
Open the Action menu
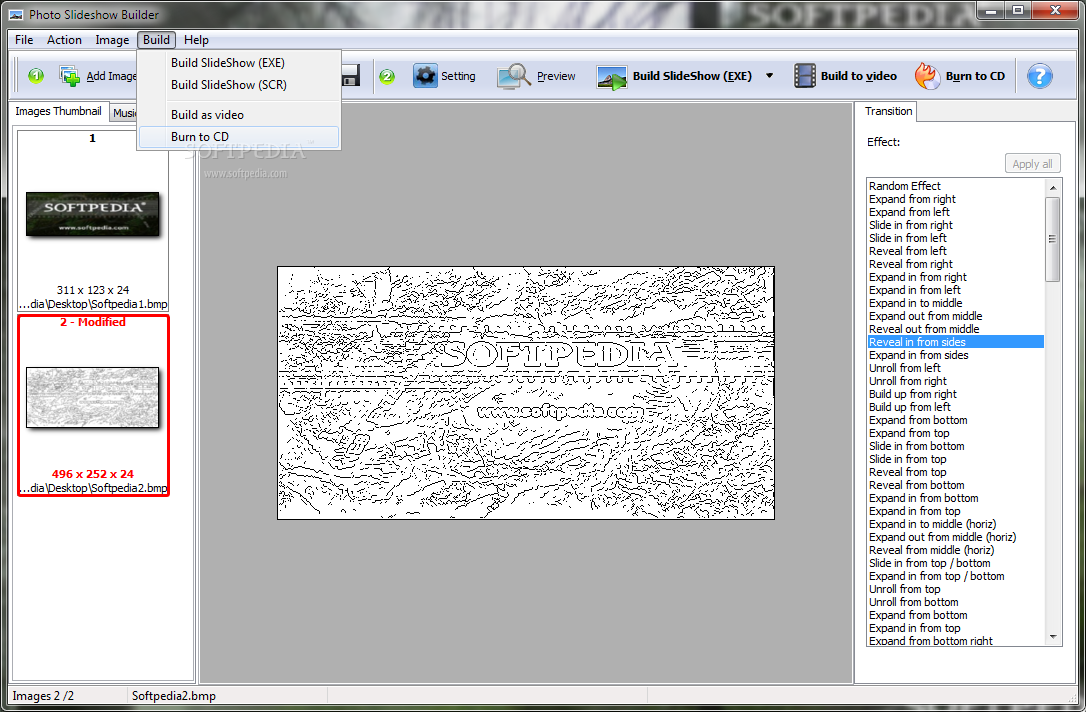tap(64, 39)
